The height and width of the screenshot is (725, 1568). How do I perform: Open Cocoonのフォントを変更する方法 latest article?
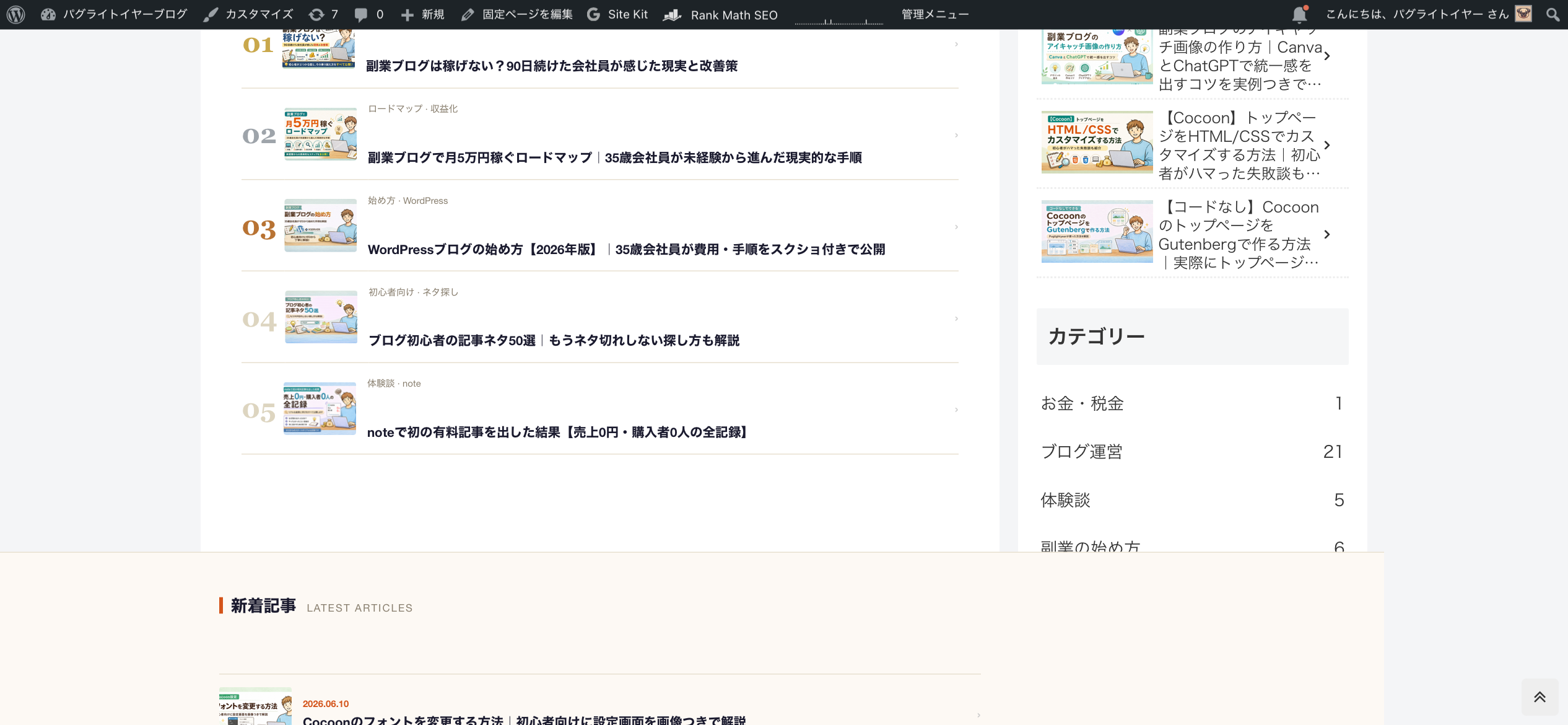pos(524,719)
